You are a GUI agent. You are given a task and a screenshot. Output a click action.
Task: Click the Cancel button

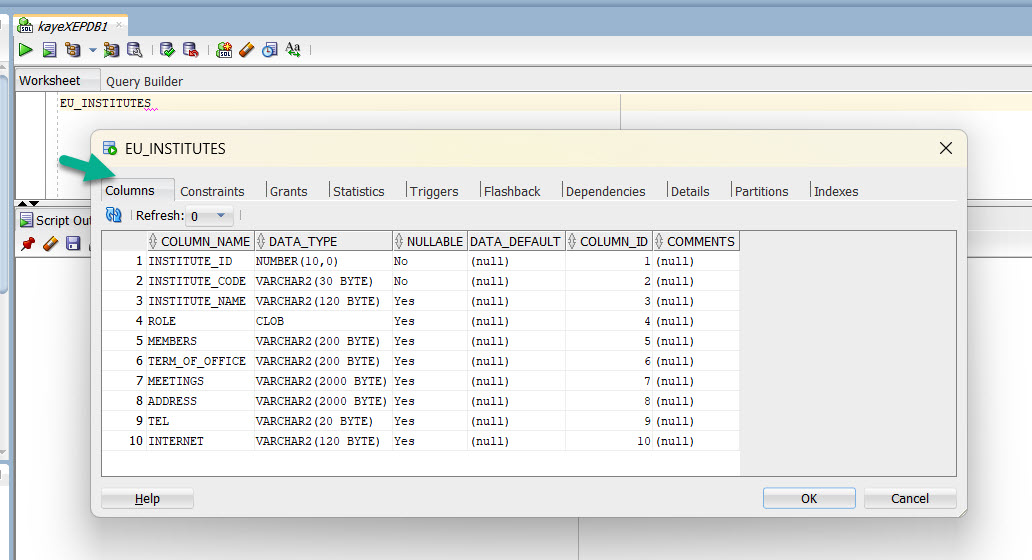[910, 498]
